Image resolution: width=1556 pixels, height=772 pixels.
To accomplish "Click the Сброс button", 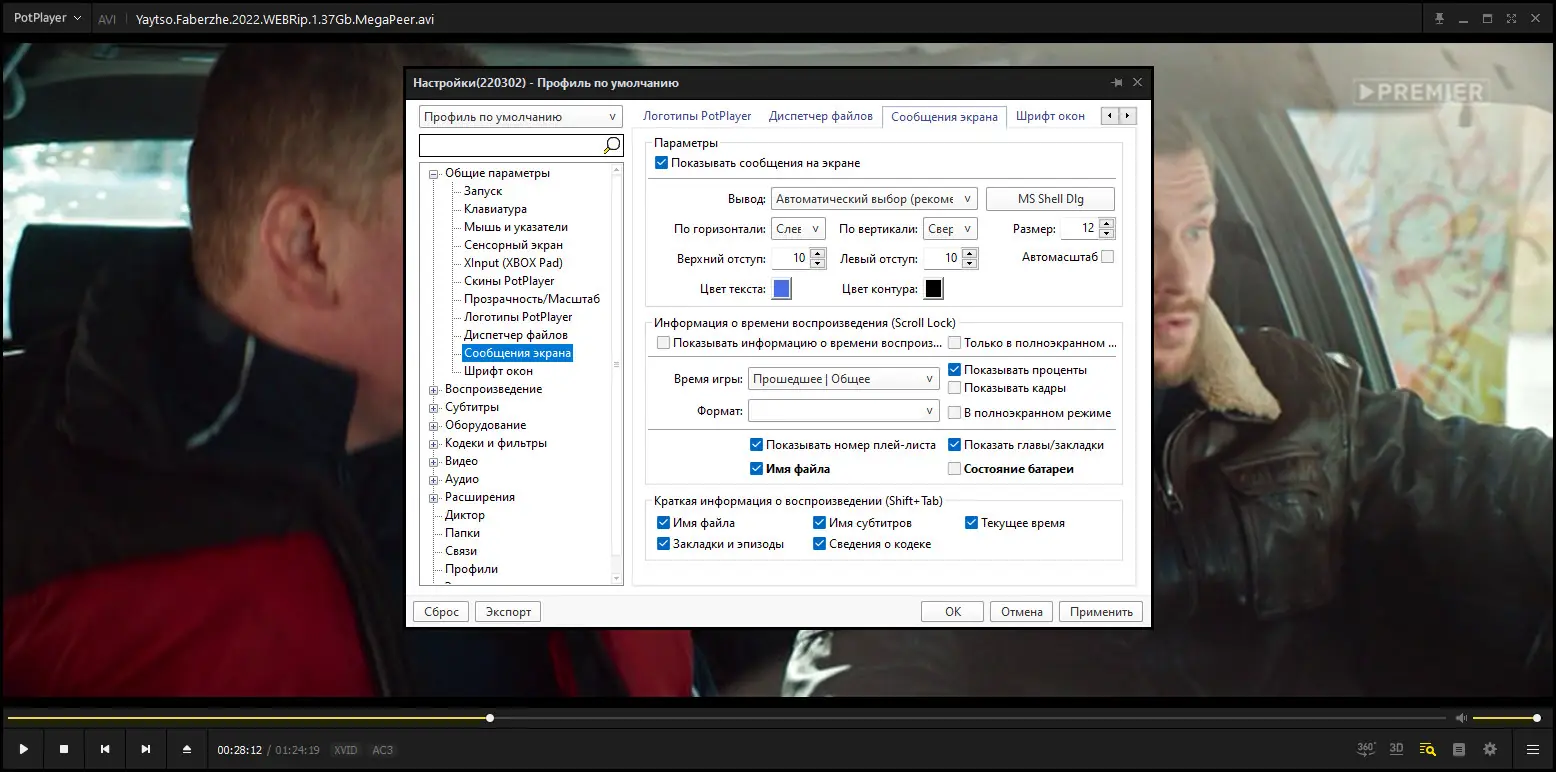I will tap(441, 612).
